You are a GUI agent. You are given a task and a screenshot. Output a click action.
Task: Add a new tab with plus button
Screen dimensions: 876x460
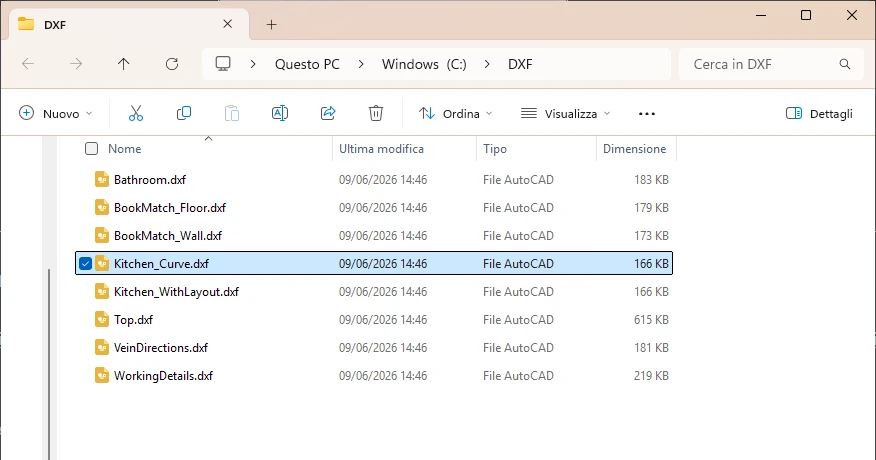(272, 25)
